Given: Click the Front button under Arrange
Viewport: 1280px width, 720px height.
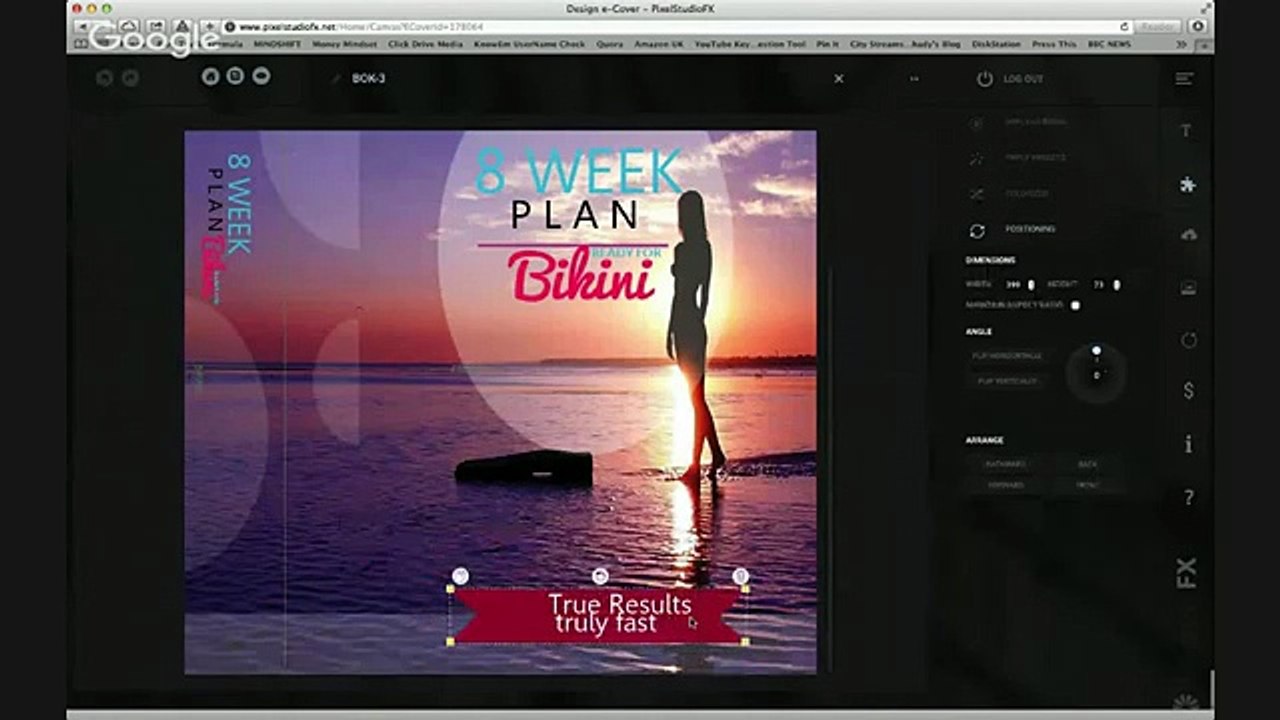Looking at the screenshot, I should pyautogui.click(x=1087, y=485).
